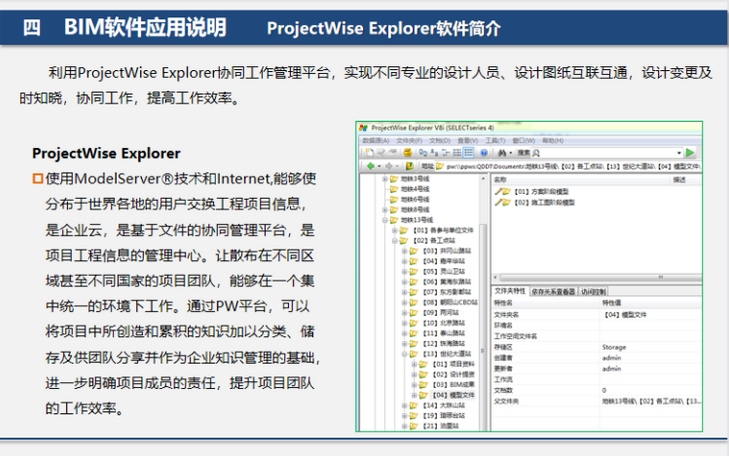Expand the 地铁3号线 tree node
This screenshot has width=729, height=456.
point(385,179)
